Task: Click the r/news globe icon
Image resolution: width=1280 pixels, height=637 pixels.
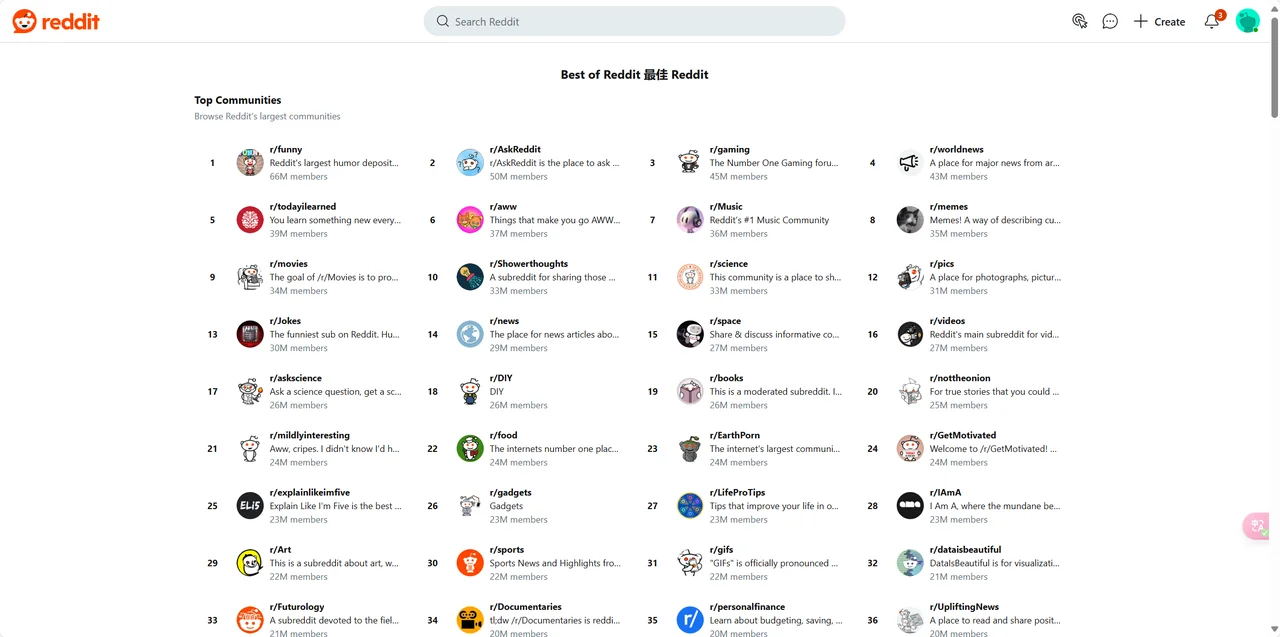Action: (470, 334)
